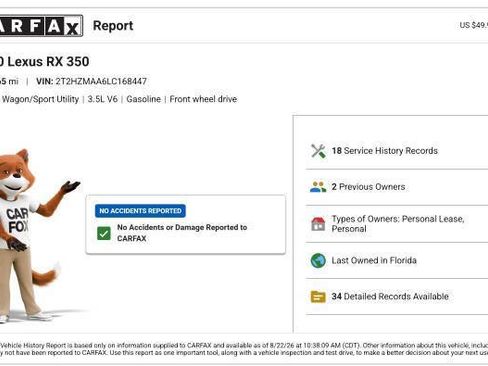The width and height of the screenshot is (488, 366).
Task: Click the house types of owners icon
Action: click(x=318, y=224)
